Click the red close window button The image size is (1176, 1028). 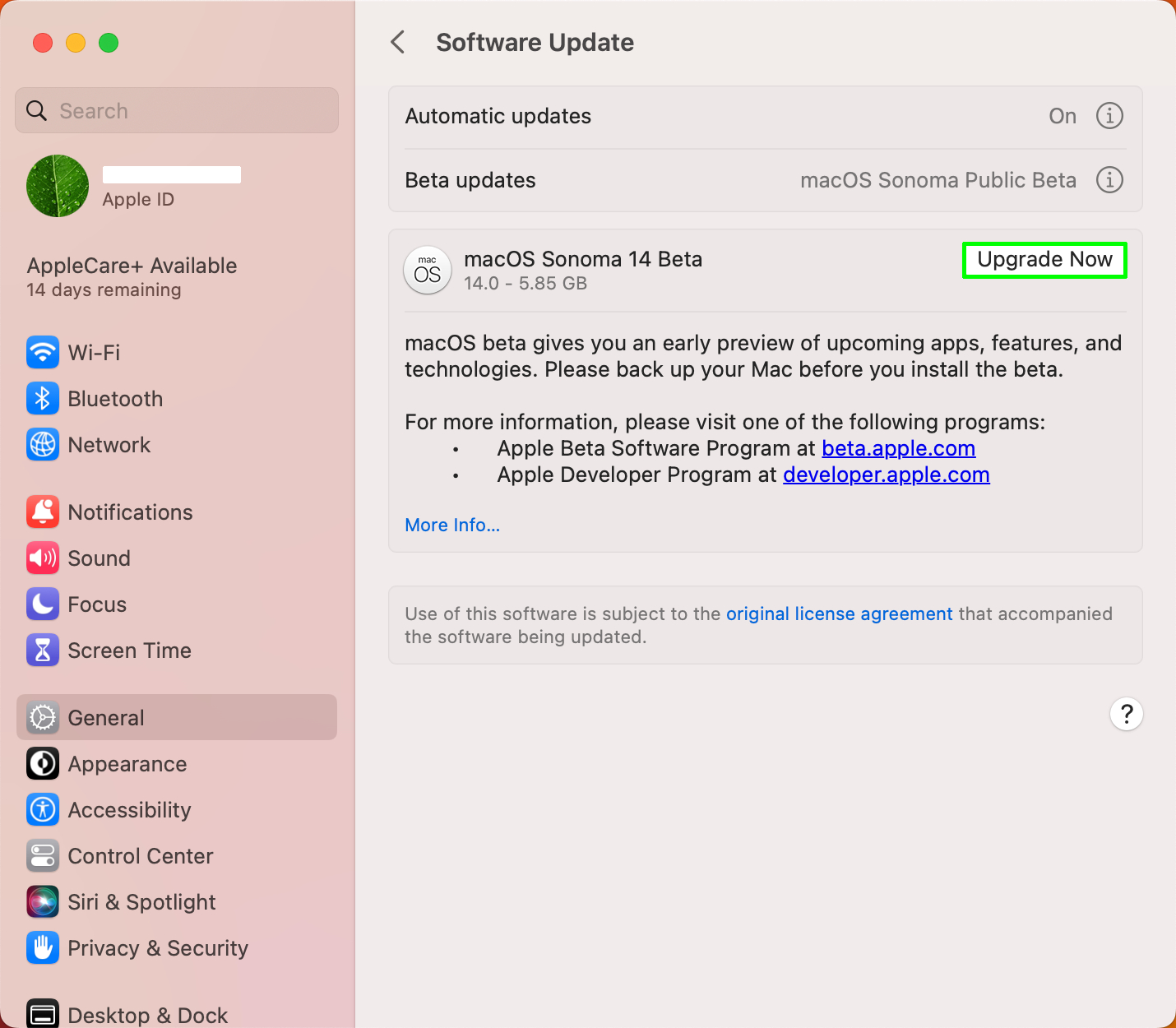[x=43, y=43]
